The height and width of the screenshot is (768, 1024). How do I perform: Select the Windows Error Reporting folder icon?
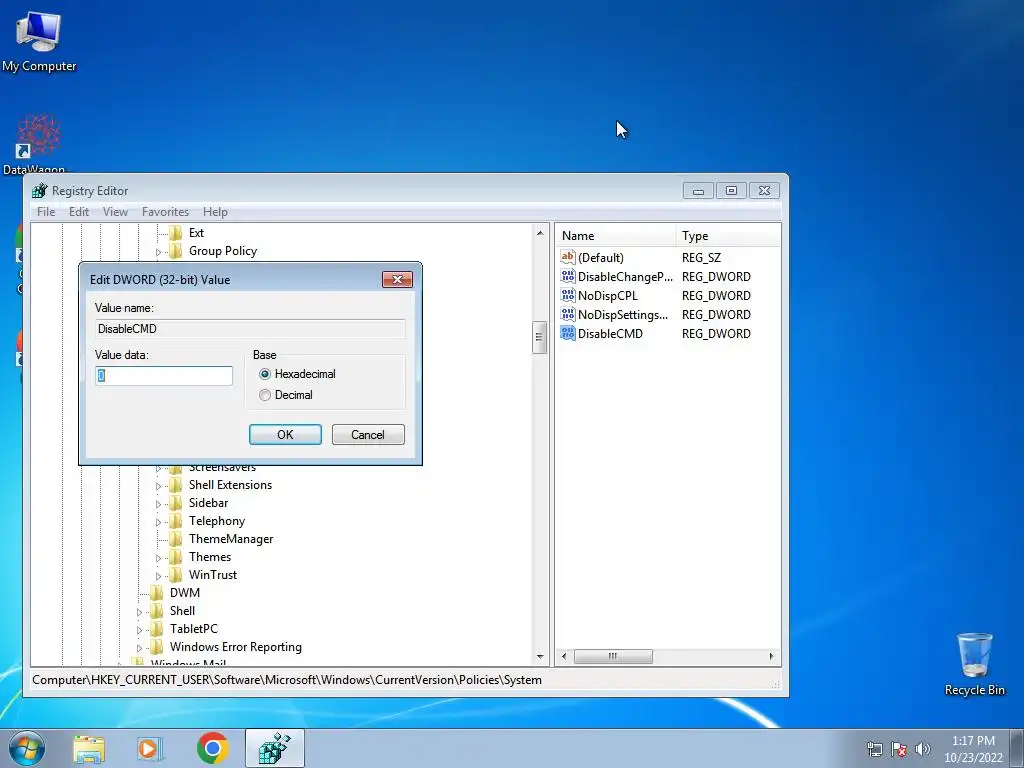156,647
